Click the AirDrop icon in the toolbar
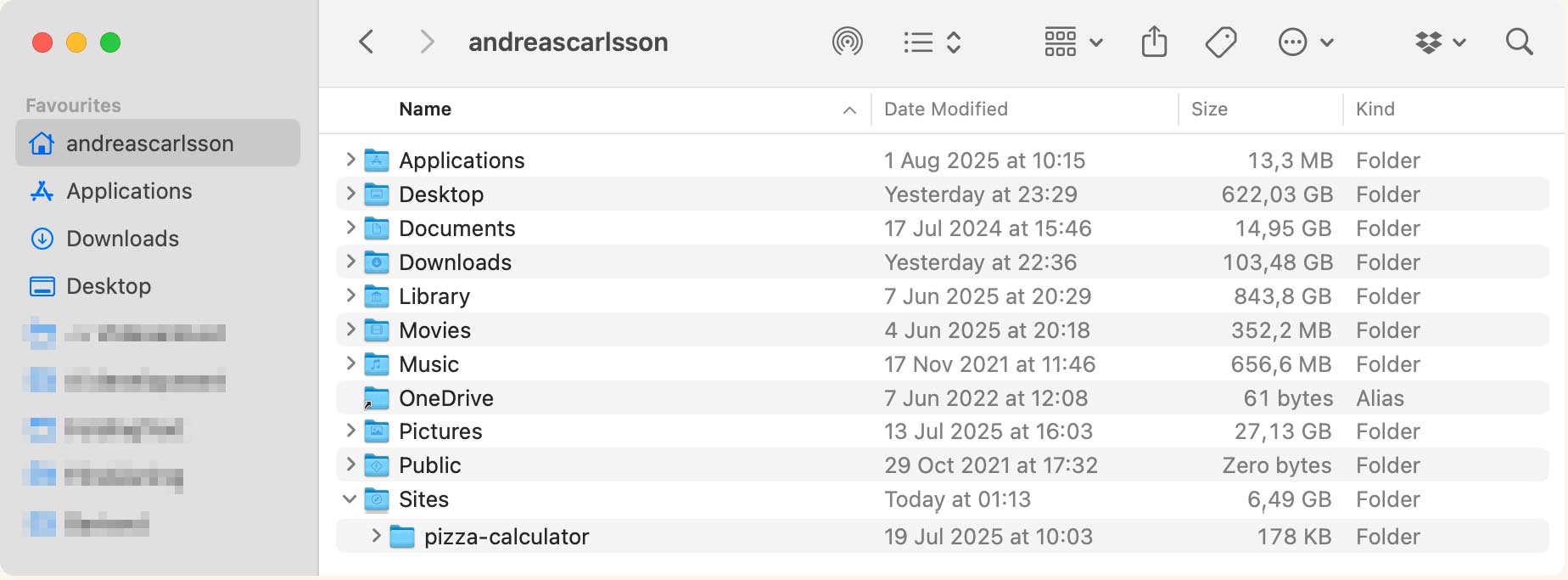 (847, 42)
